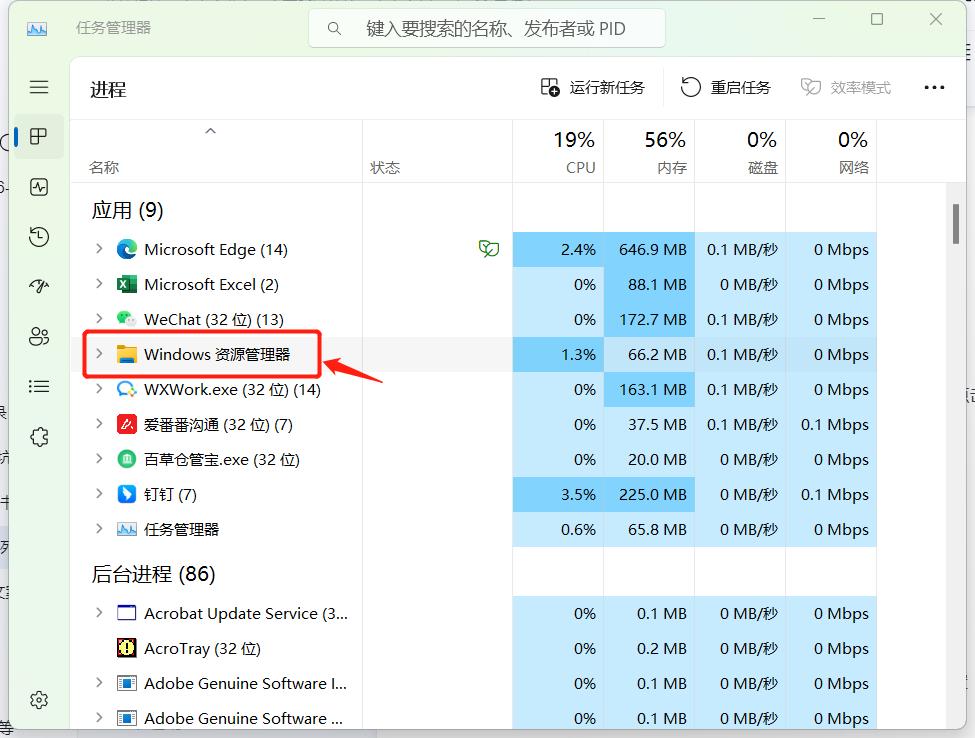Close the Task Manager window
Viewport: 975px width, 738px height.
click(935, 19)
